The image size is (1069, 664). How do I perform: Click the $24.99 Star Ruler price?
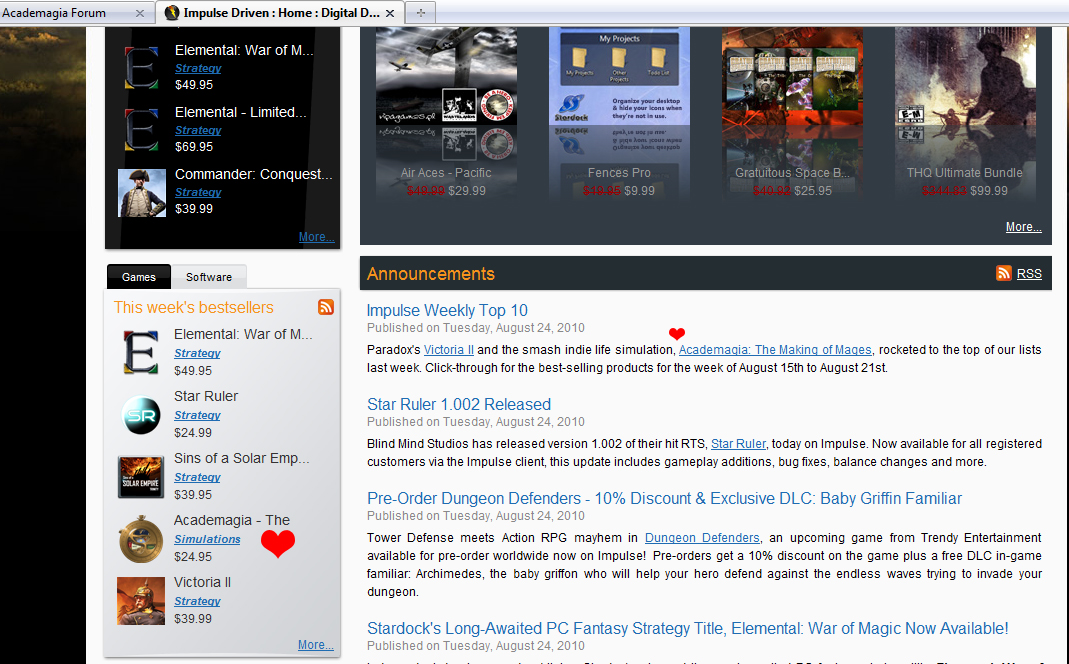193,432
